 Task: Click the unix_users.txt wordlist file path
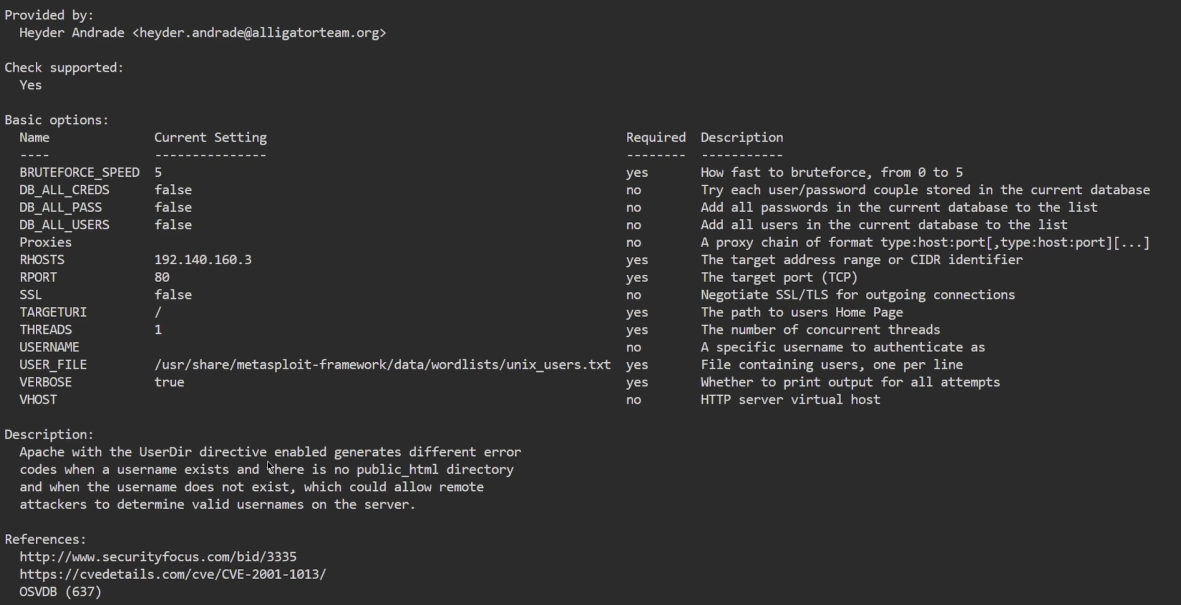click(382, 365)
